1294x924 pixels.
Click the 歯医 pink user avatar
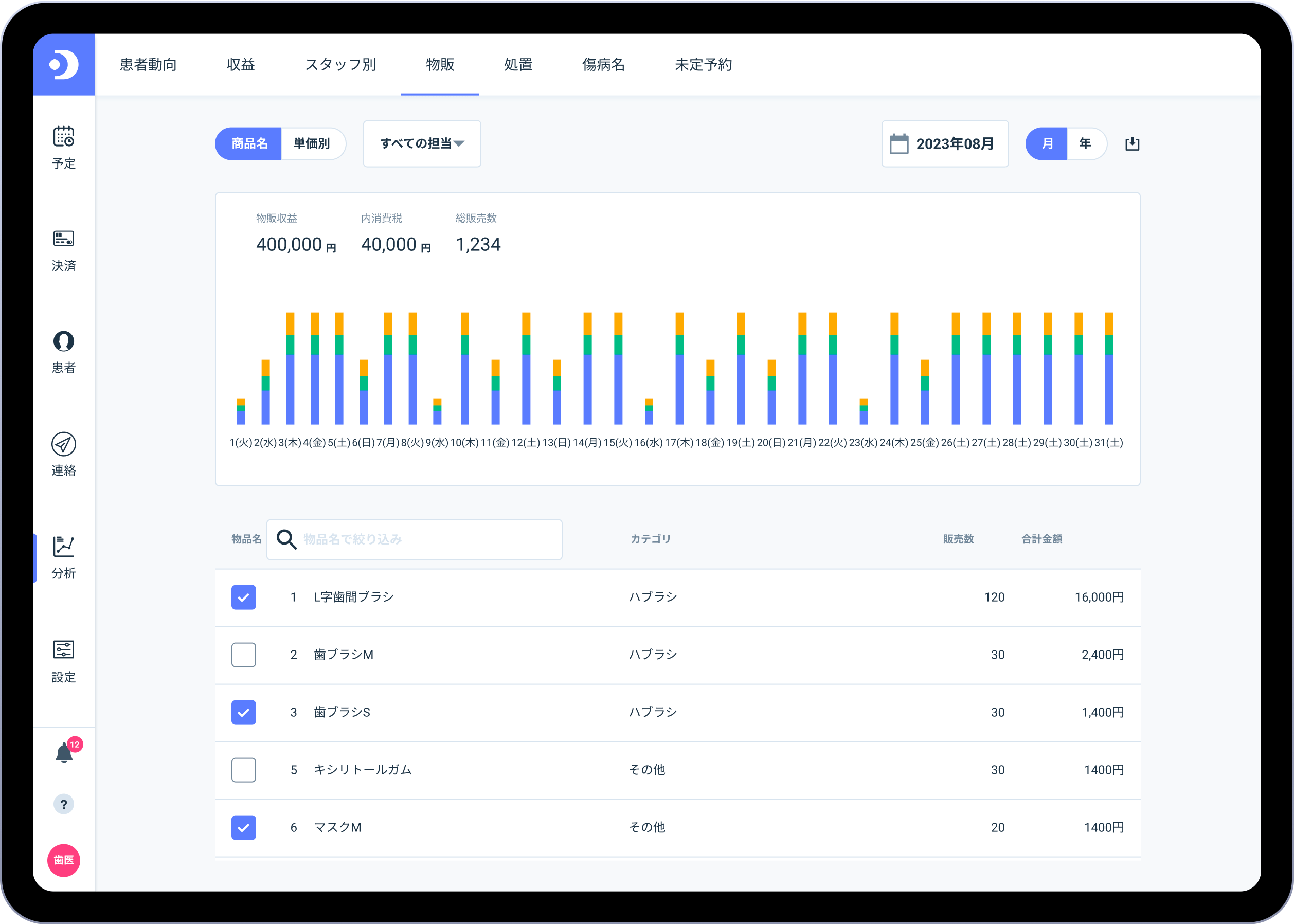click(x=64, y=860)
